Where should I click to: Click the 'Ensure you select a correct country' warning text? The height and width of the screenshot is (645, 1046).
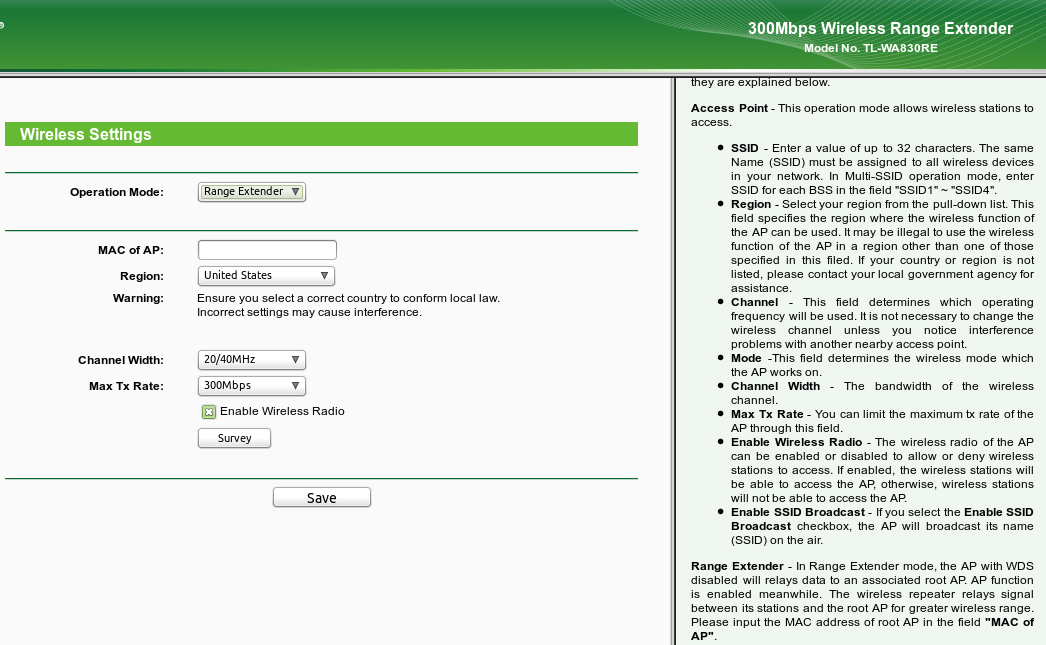pyautogui.click(x=348, y=298)
